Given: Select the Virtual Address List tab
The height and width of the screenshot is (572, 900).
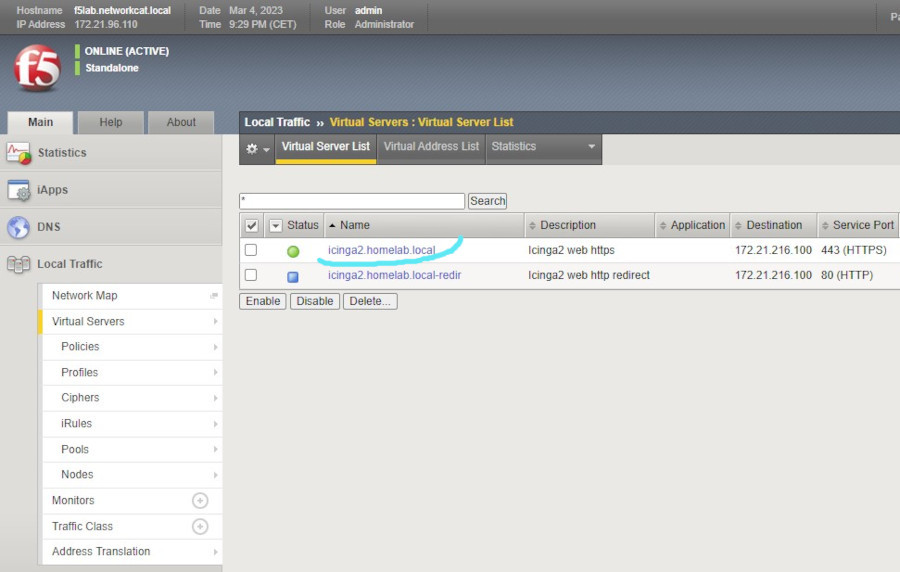Looking at the screenshot, I should pos(431,147).
